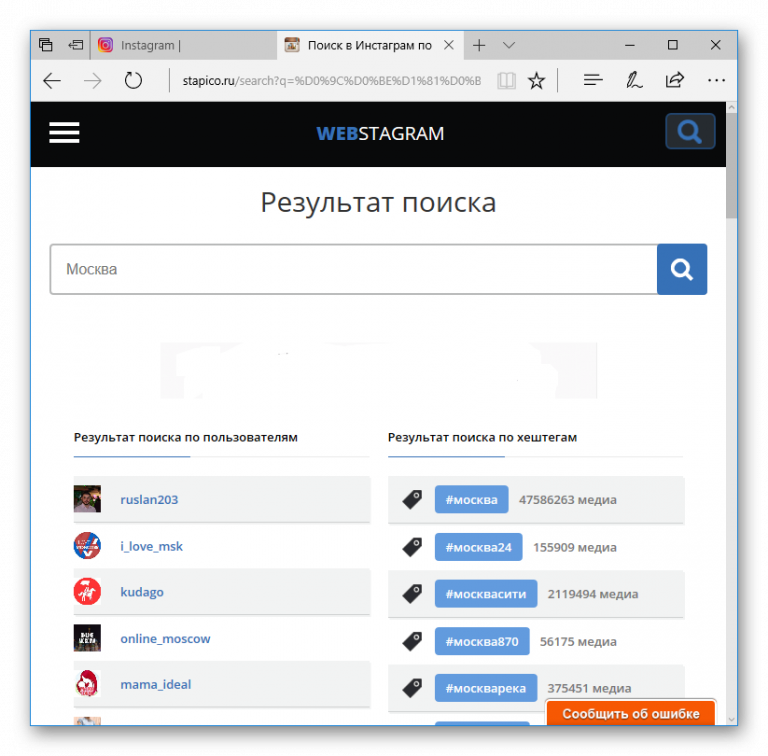Click the 47586263 медиа count

coord(568,499)
